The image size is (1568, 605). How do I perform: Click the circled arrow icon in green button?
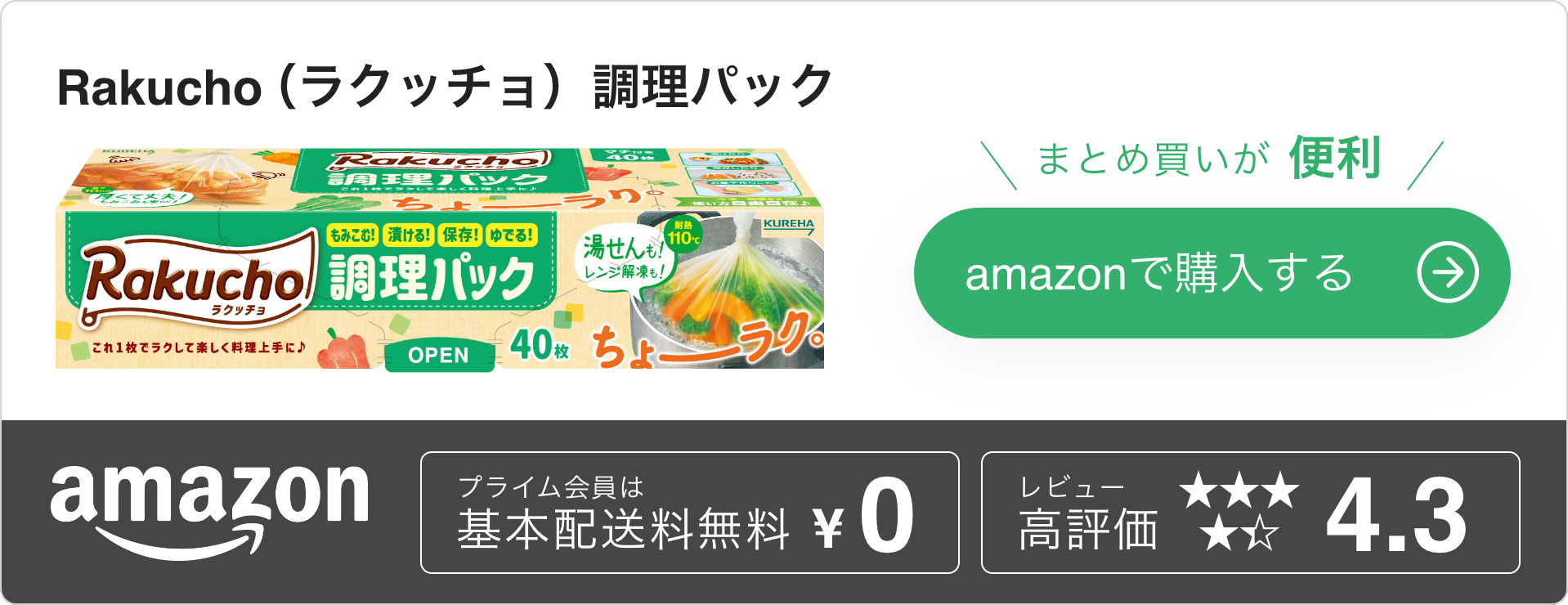[1447, 273]
